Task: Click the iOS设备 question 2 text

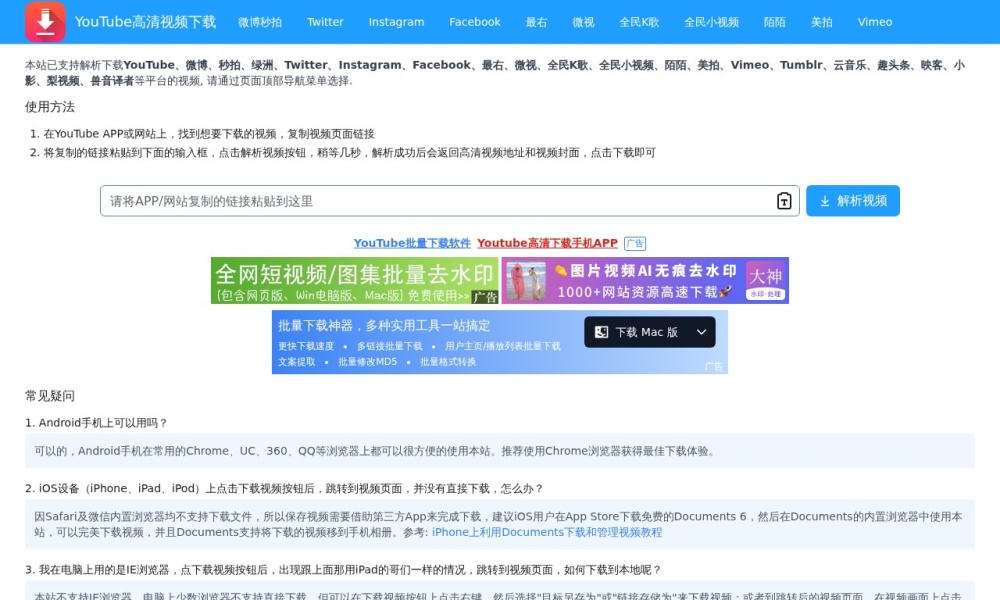Action: pyautogui.click(x=284, y=488)
